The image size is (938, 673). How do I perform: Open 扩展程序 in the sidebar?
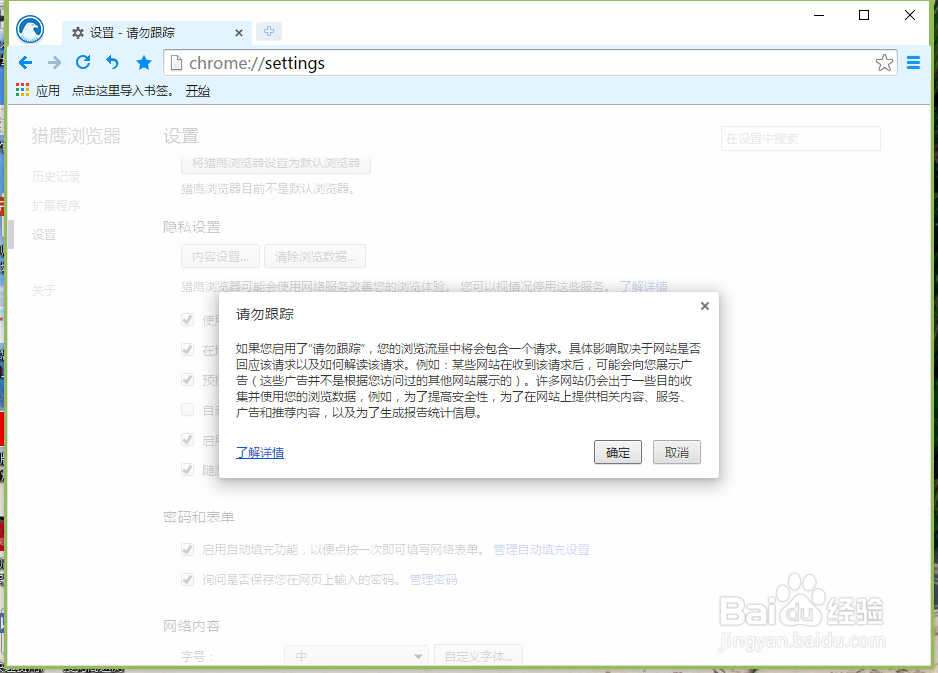(56, 206)
